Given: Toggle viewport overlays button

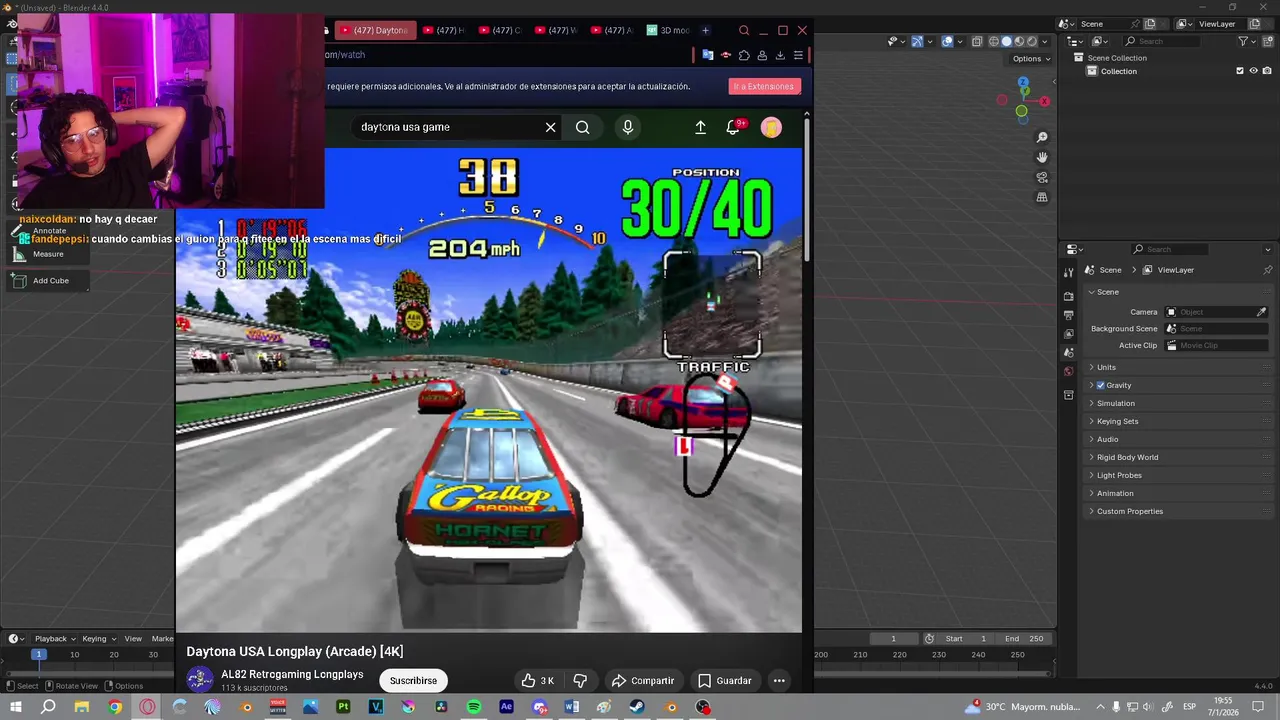Looking at the screenshot, I should pos(947,41).
